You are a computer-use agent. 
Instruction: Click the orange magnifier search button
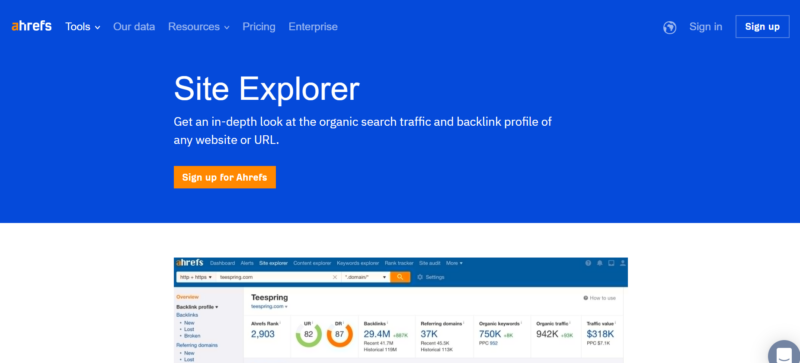400,277
